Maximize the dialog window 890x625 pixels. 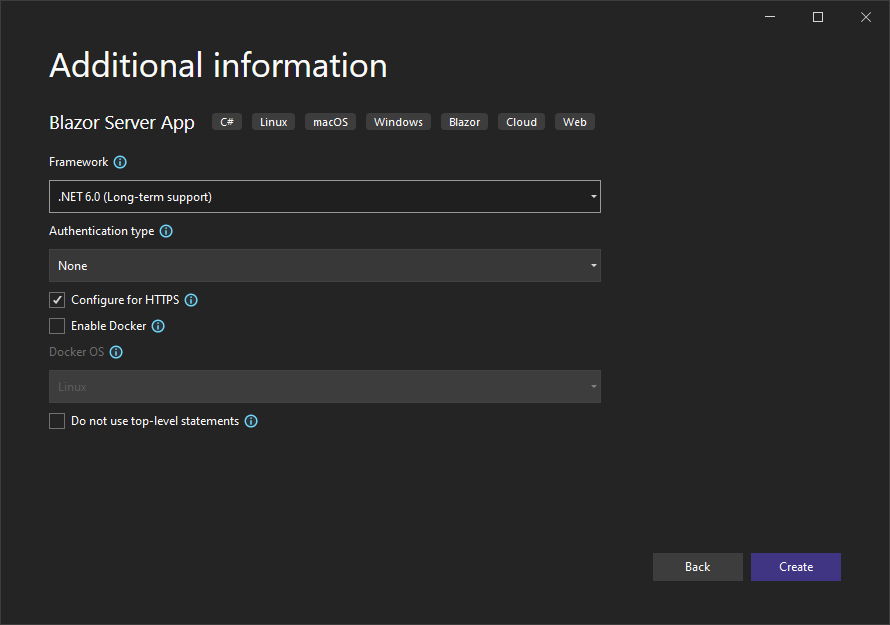818,18
